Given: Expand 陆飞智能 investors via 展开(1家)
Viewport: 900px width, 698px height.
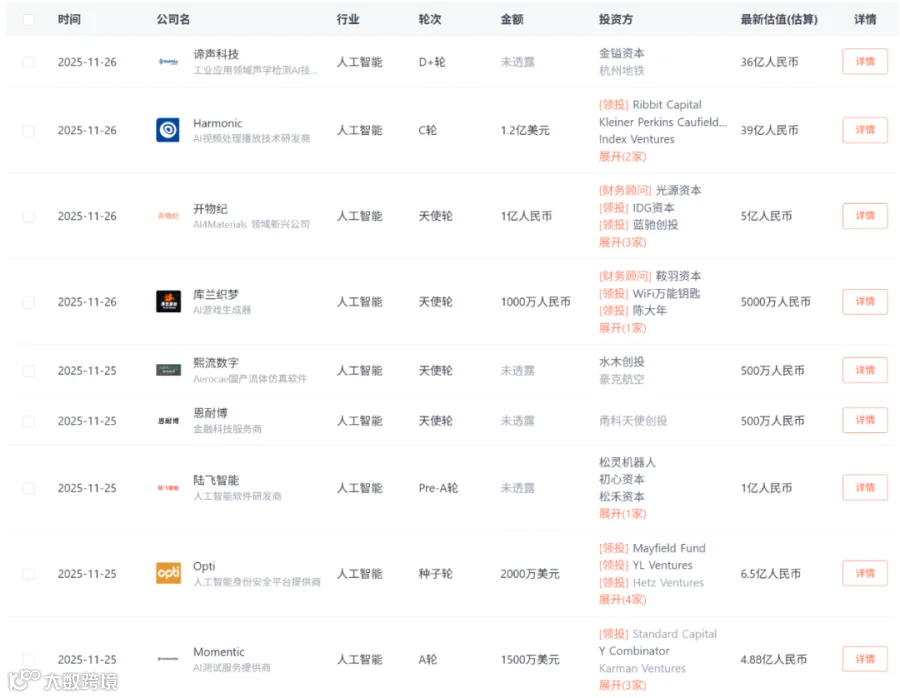Looking at the screenshot, I should 622,514.
